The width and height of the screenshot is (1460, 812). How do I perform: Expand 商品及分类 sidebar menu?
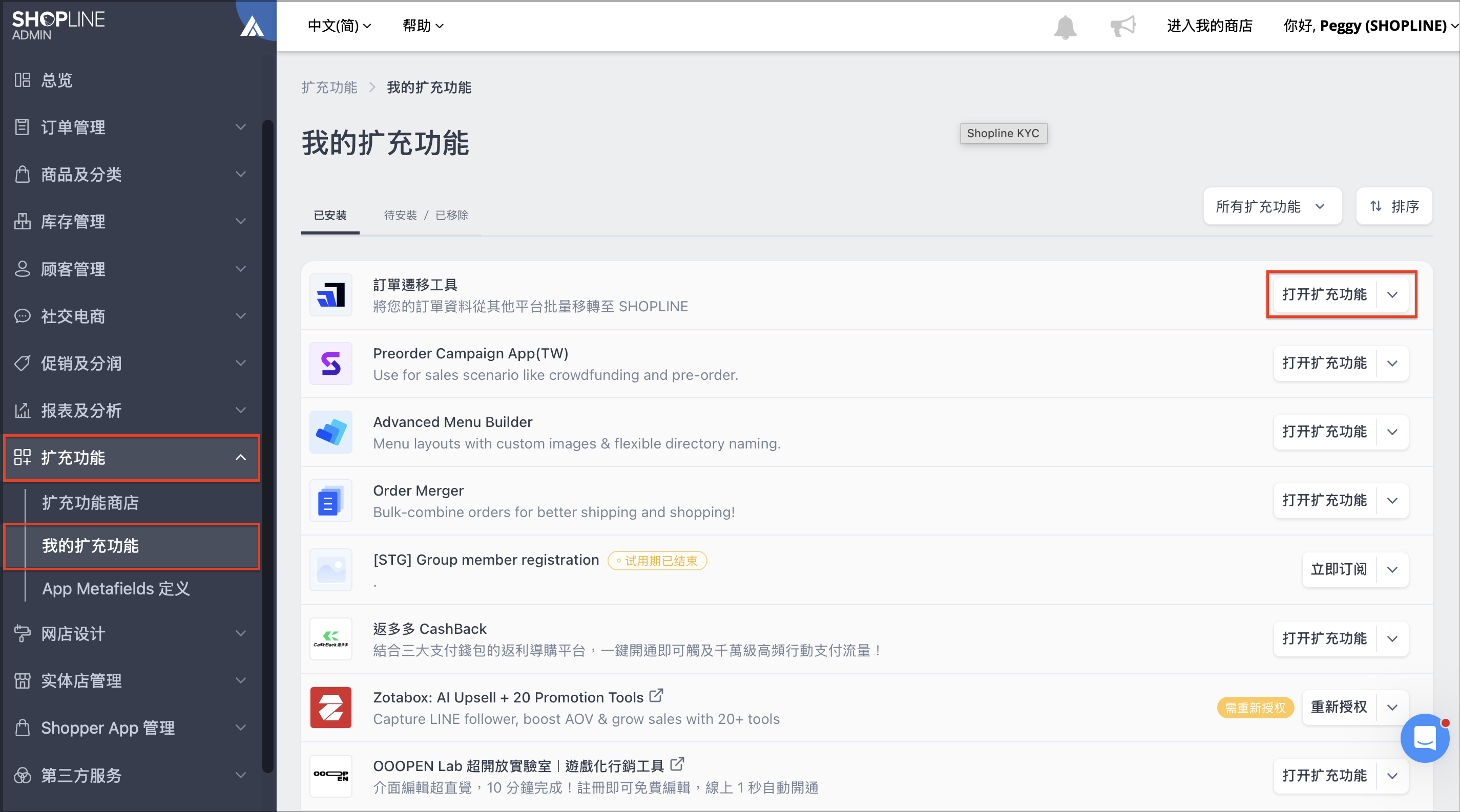[x=132, y=174]
